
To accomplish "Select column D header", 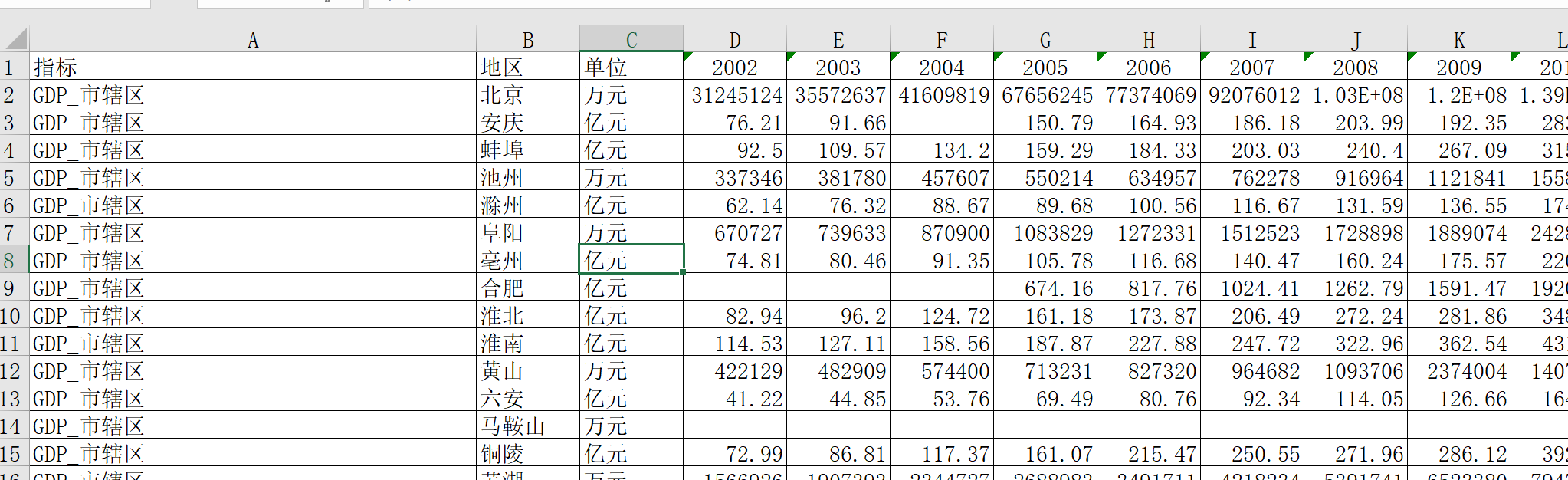I will [735, 39].
